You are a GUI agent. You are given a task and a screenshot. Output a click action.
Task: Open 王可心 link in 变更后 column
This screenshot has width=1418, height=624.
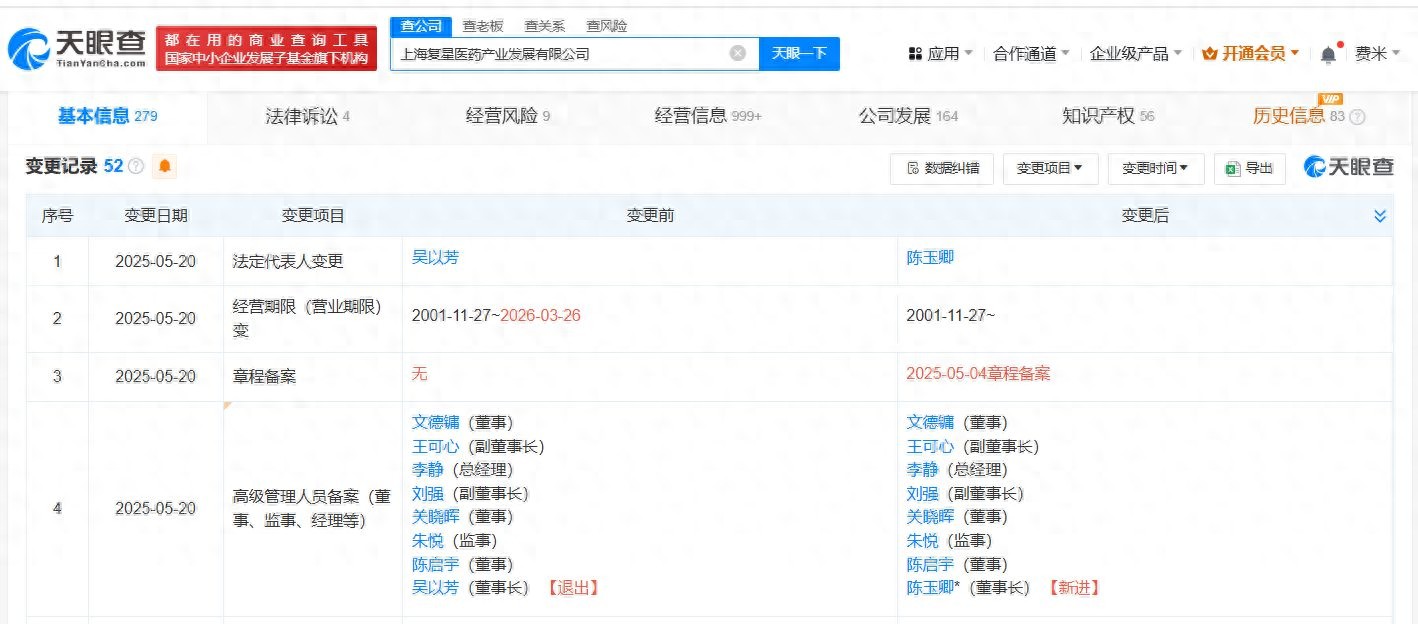[930, 446]
